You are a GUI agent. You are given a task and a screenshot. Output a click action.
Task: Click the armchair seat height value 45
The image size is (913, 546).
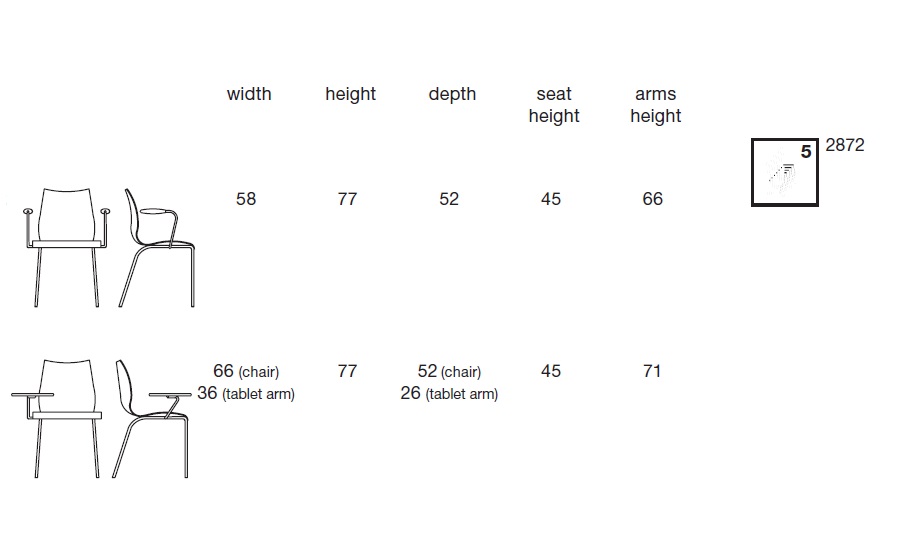[x=551, y=199]
